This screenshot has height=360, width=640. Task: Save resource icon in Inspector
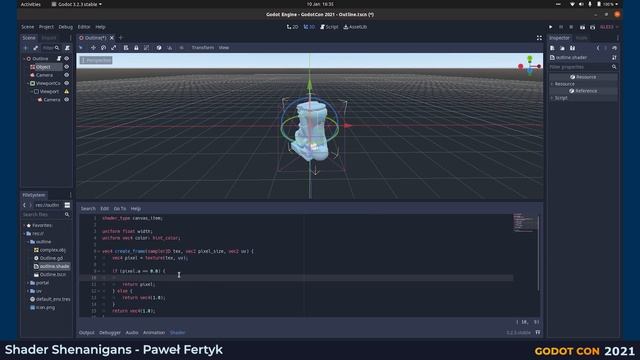[572, 48]
